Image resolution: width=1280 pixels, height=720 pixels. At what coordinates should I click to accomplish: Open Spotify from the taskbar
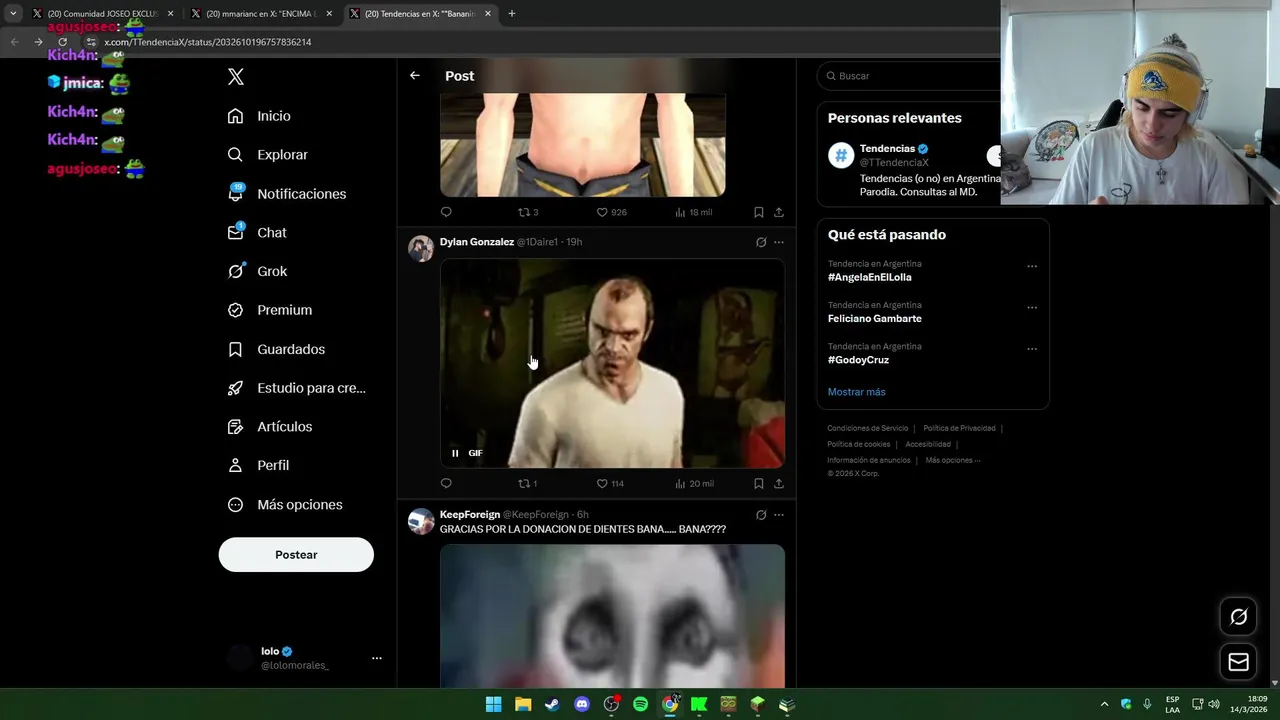(x=640, y=704)
